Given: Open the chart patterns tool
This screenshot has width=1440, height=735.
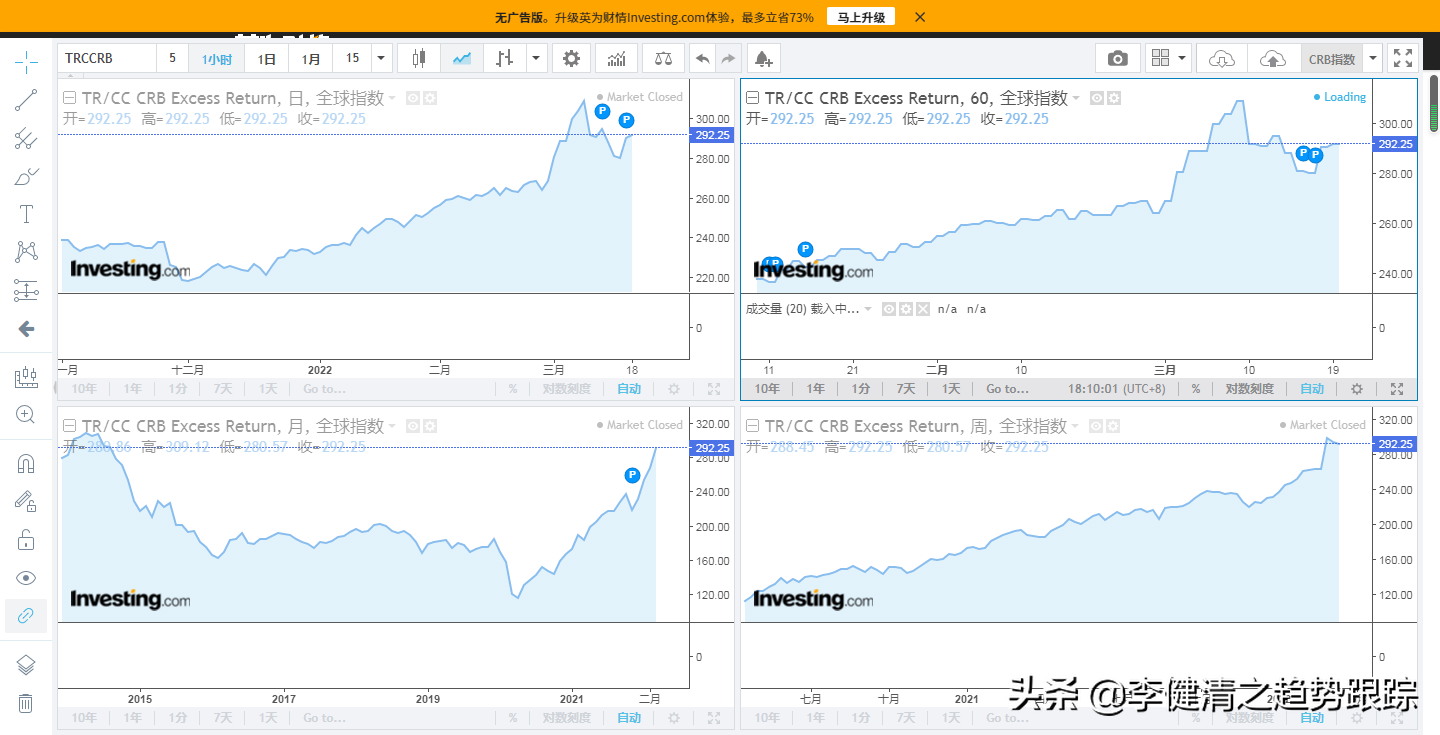Looking at the screenshot, I should (x=26, y=252).
